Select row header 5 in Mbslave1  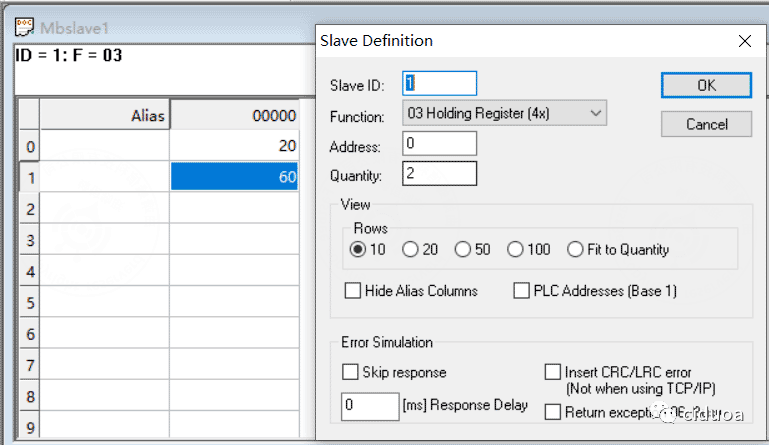30,303
